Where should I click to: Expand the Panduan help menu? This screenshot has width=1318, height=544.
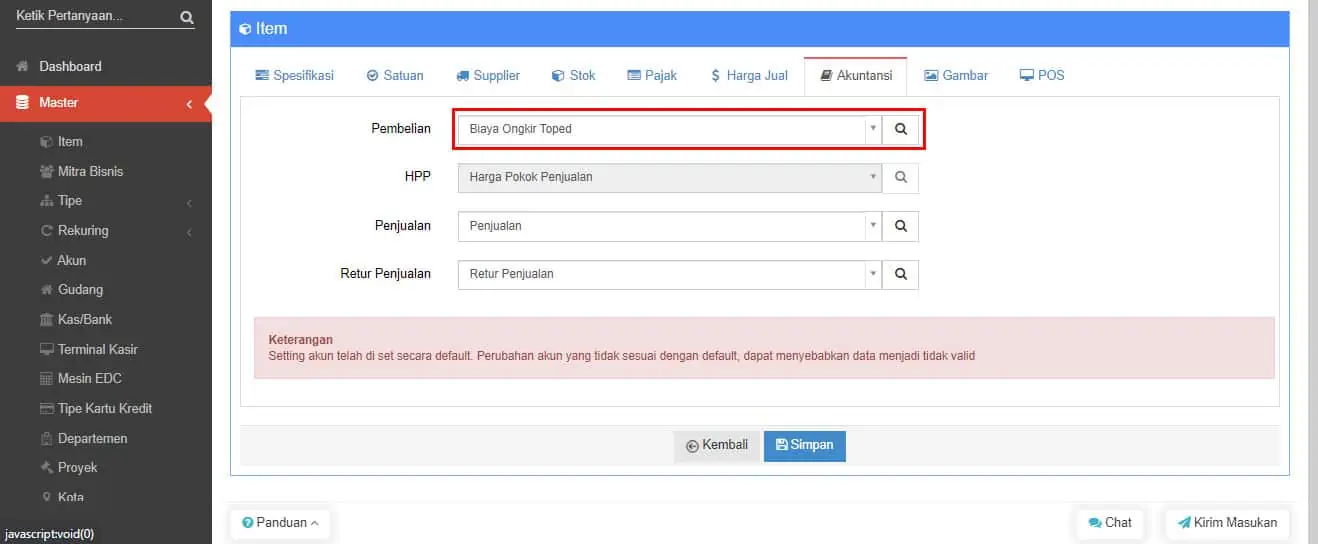pos(280,523)
